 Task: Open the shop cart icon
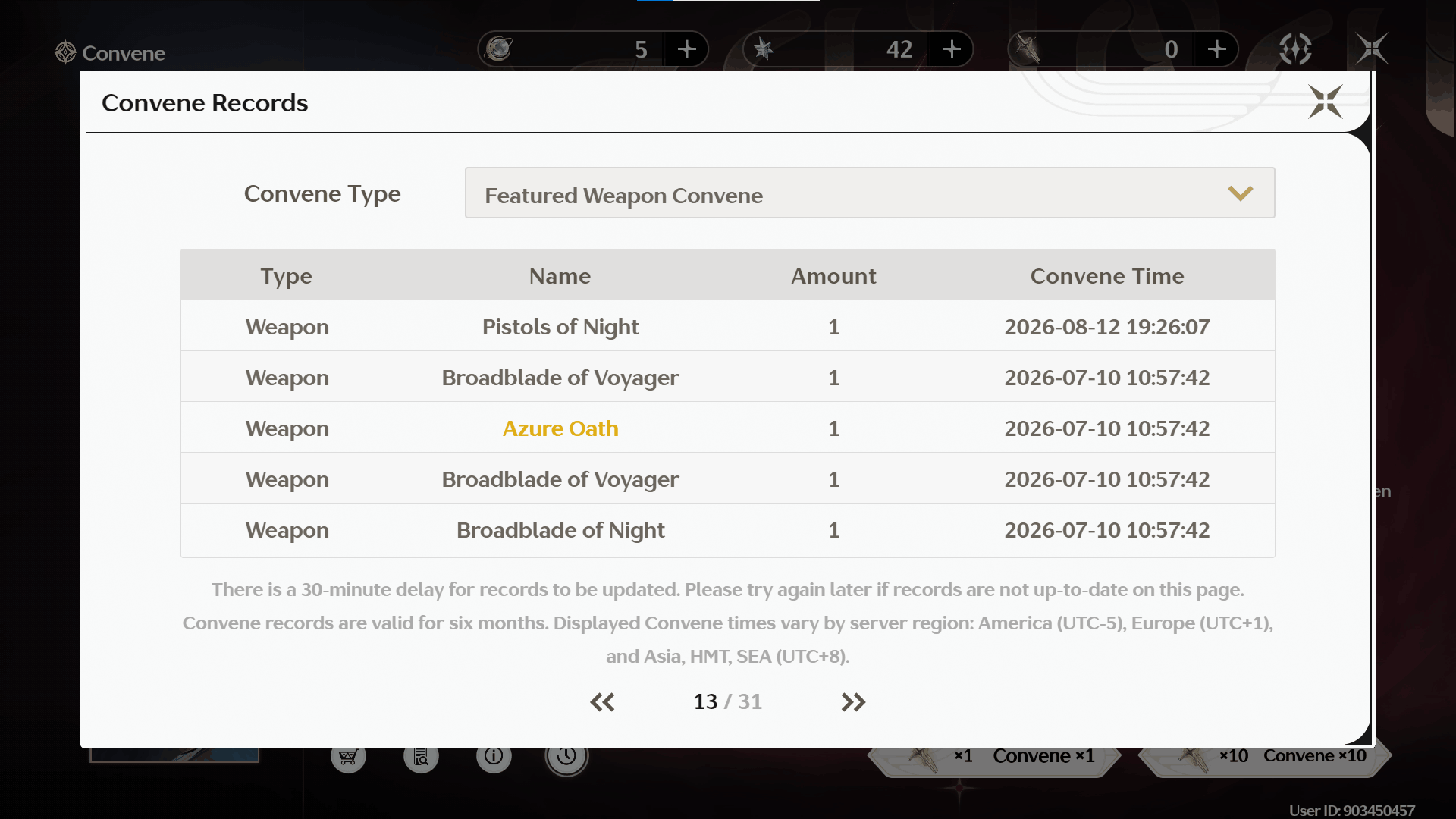coord(348,756)
